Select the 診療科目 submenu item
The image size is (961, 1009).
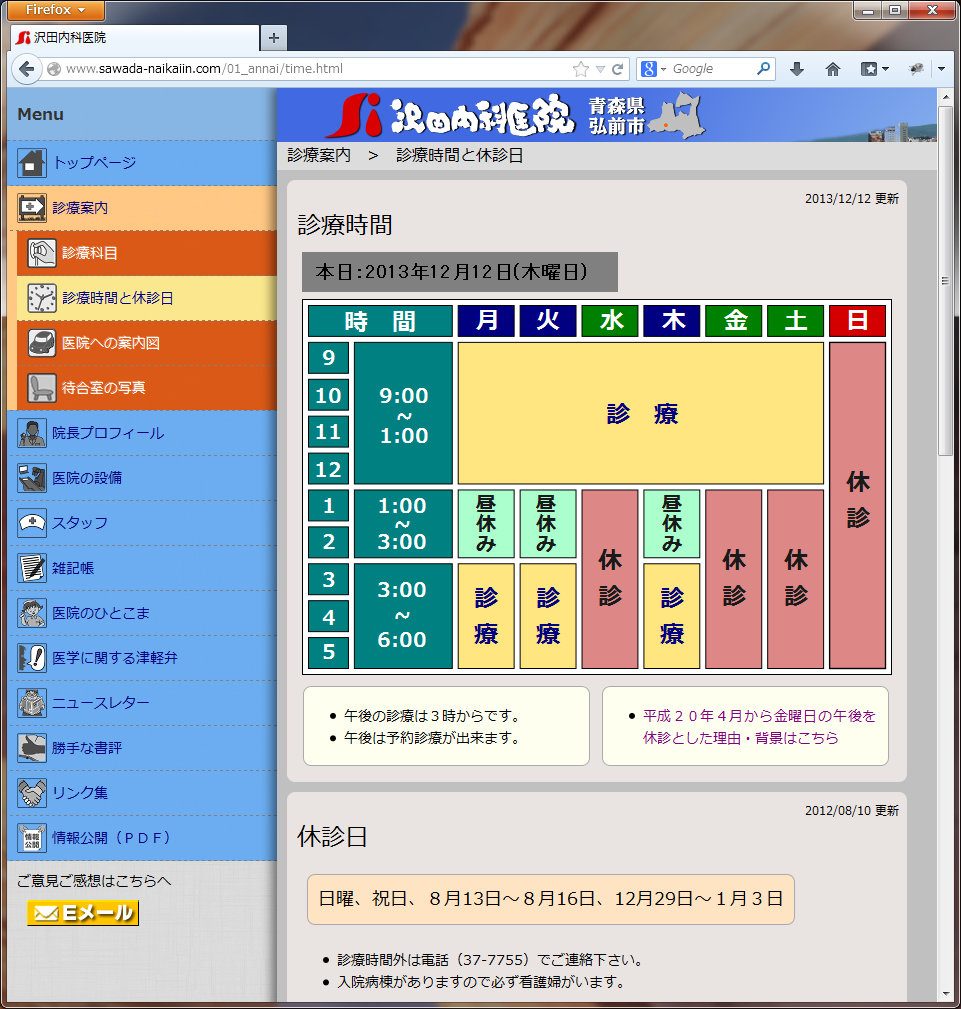point(90,253)
